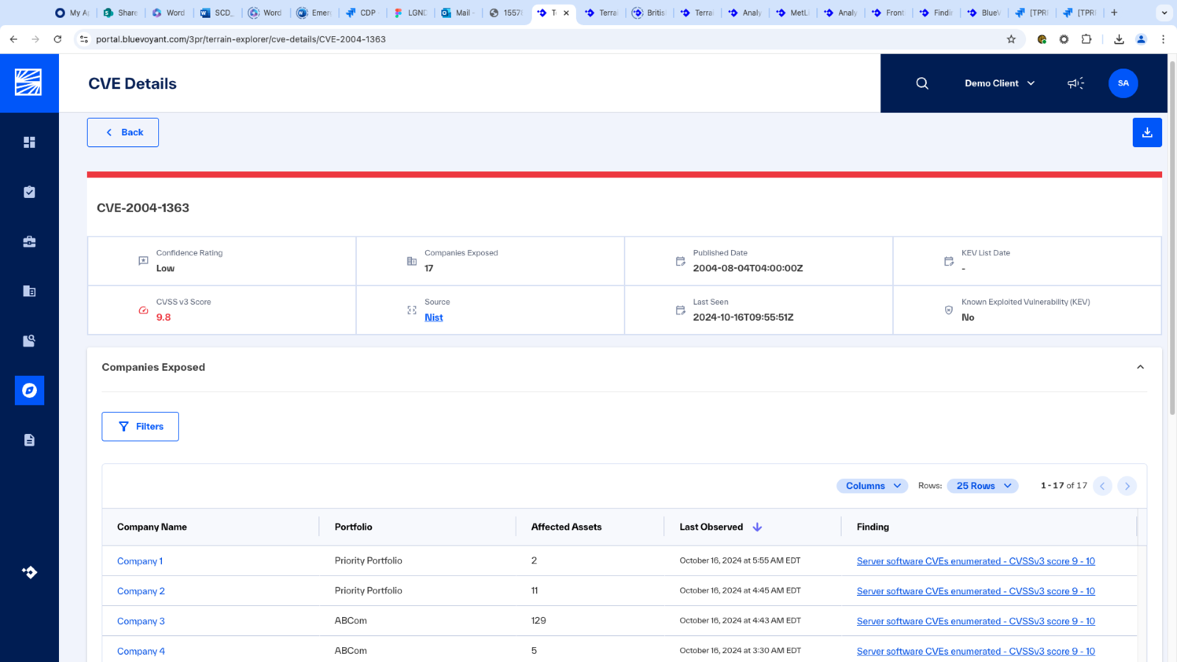Open the Columns dropdown
Image resolution: width=1177 pixels, height=662 pixels.
(x=872, y=486)
